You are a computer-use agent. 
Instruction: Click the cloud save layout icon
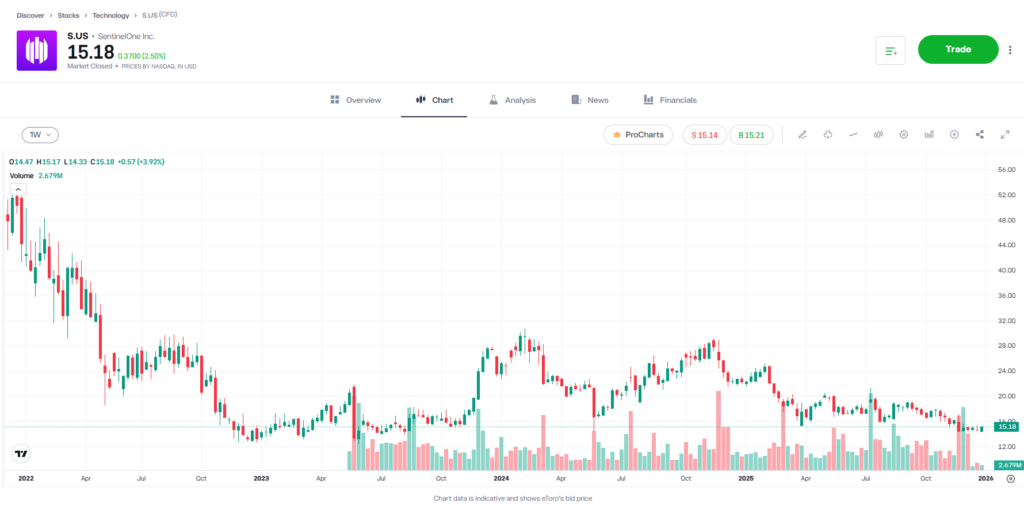click(828, 134)
